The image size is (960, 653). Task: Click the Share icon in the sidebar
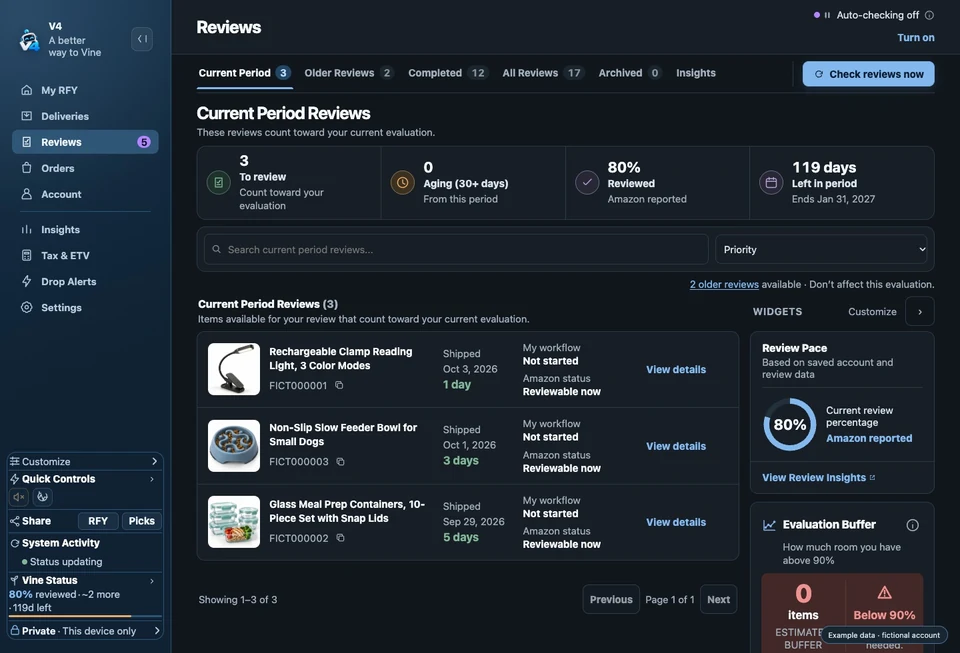15,521
